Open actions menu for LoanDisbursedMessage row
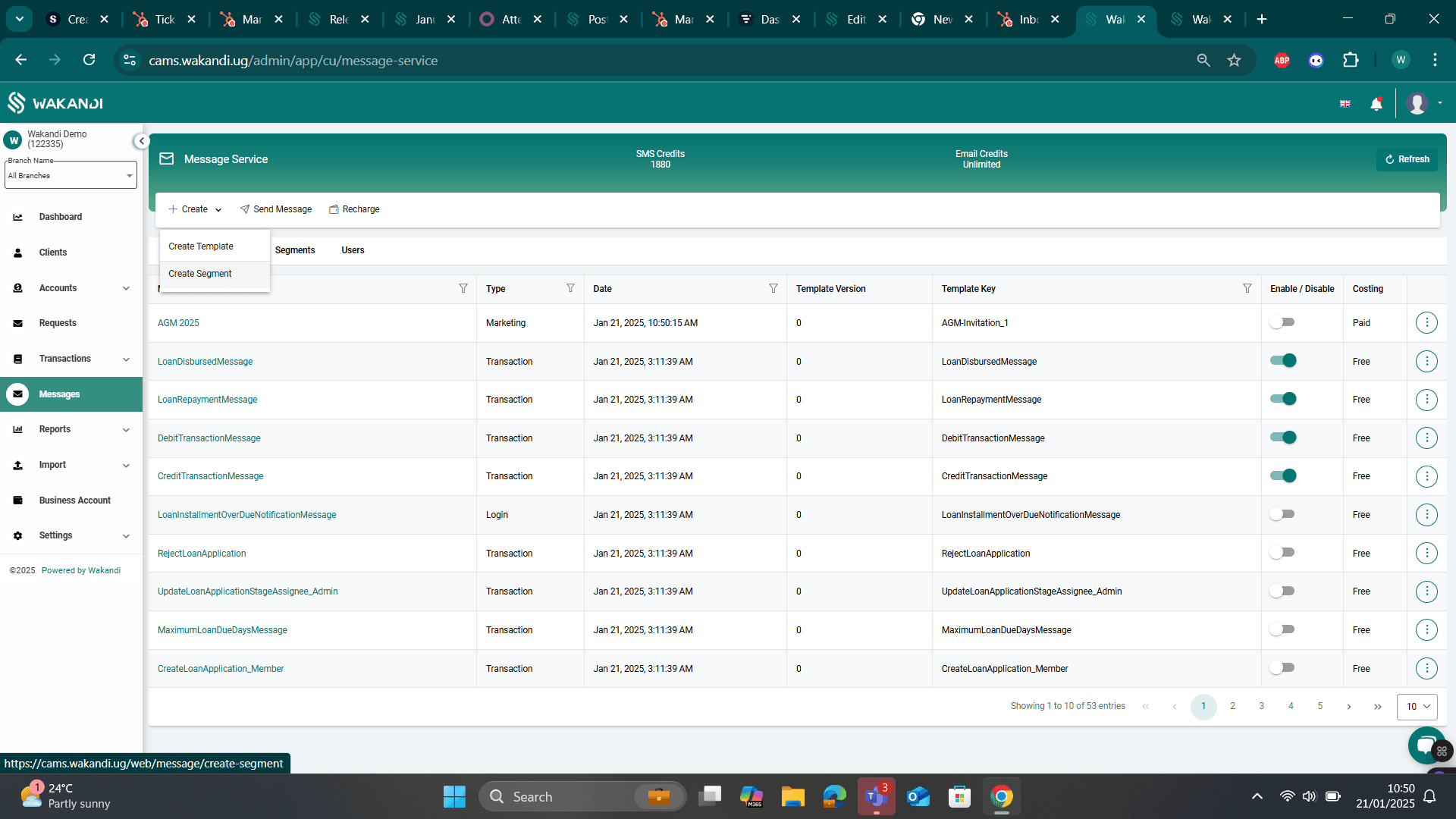 [1426, 361]
